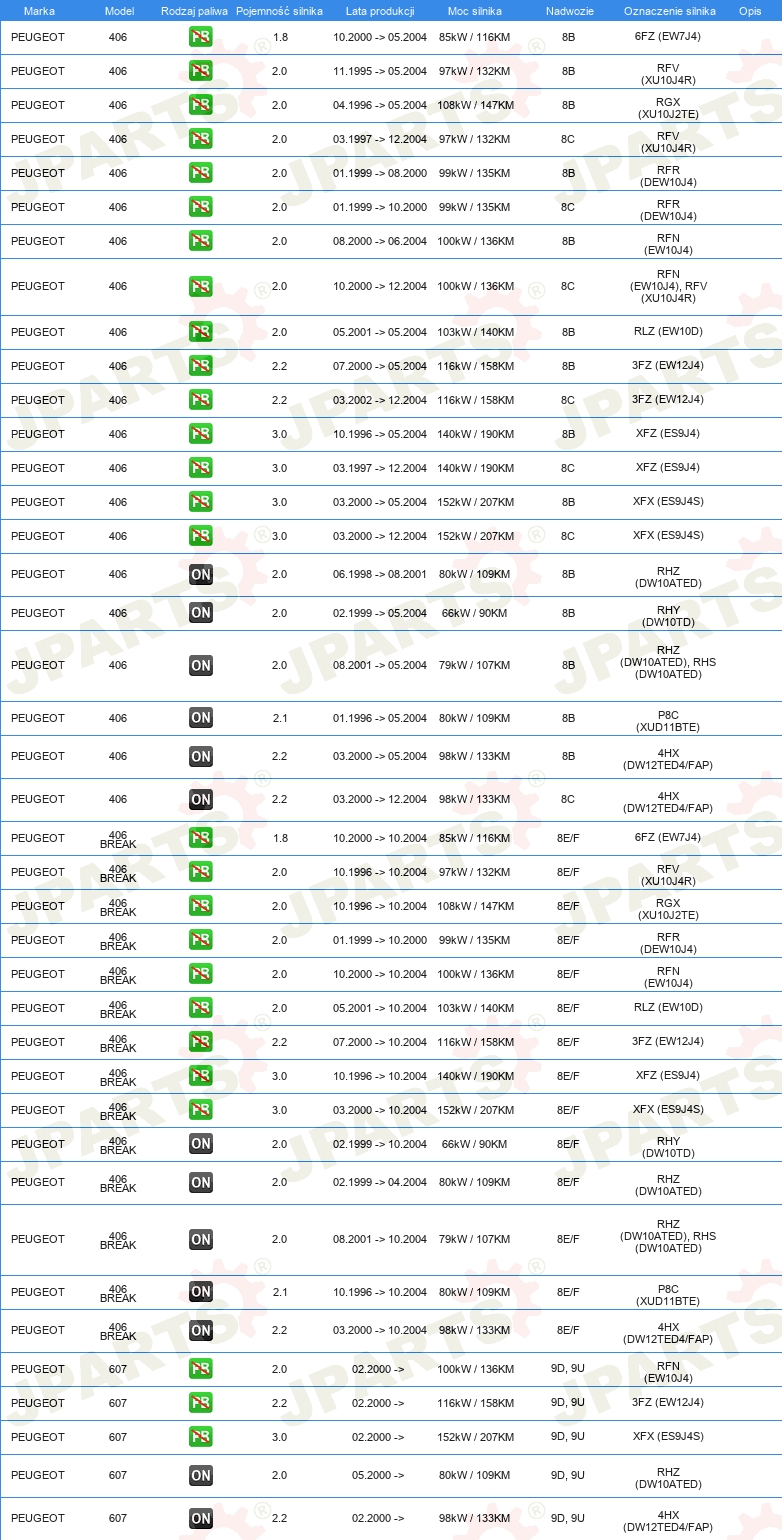
Task: Select the production years 04.1996 -> 05.2004 cell
Action: click(380, 105)
